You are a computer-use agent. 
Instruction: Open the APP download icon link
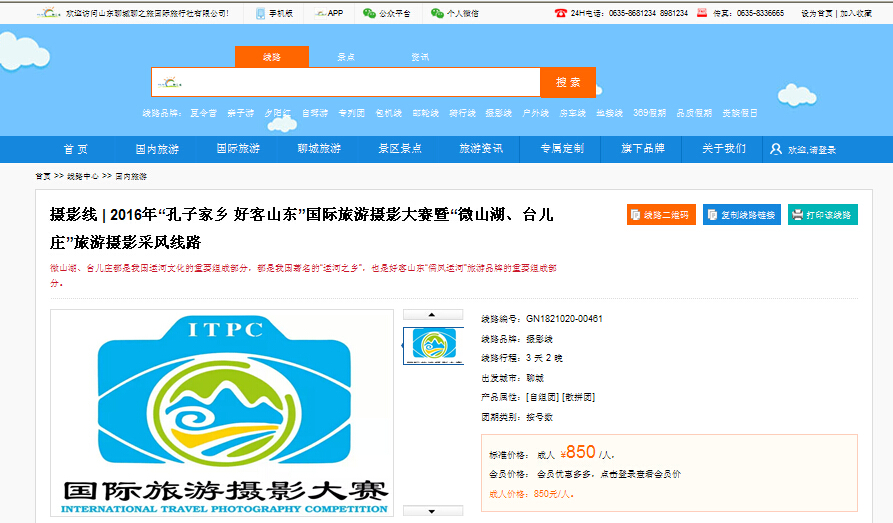320,13
